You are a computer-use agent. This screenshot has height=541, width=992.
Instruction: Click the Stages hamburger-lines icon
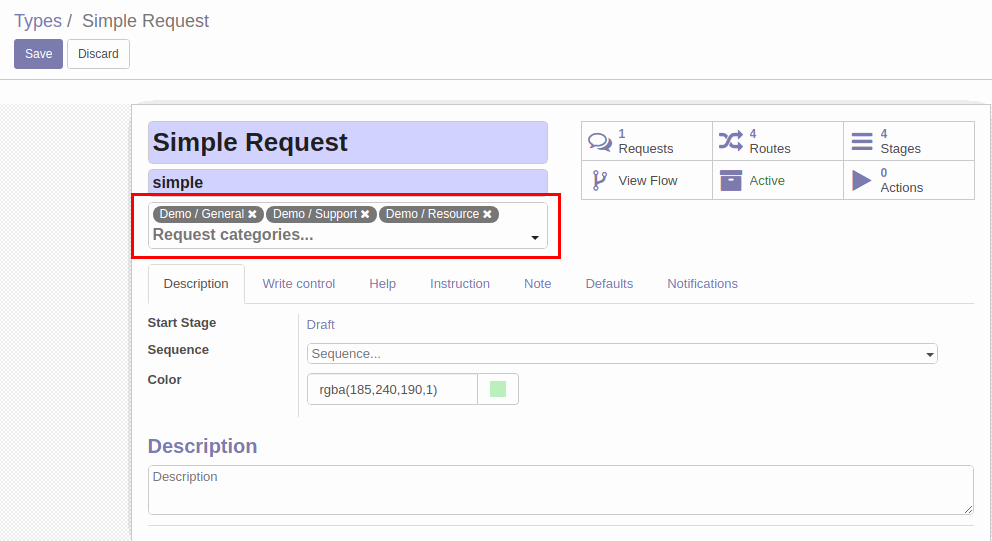tap(862, 141)
